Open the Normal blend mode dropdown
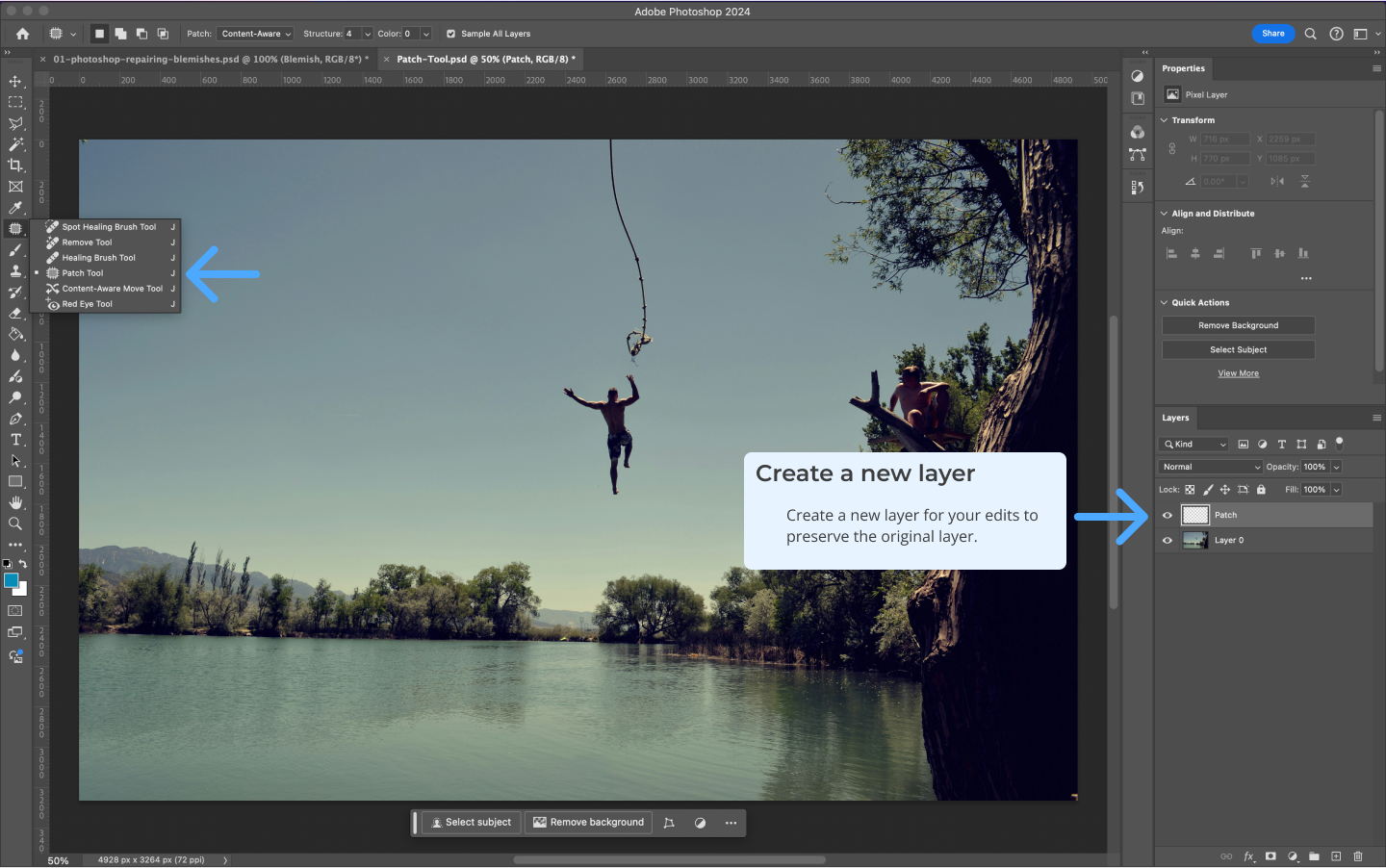The height and width of the screenshot is (868, 1386). (1210, 467)
